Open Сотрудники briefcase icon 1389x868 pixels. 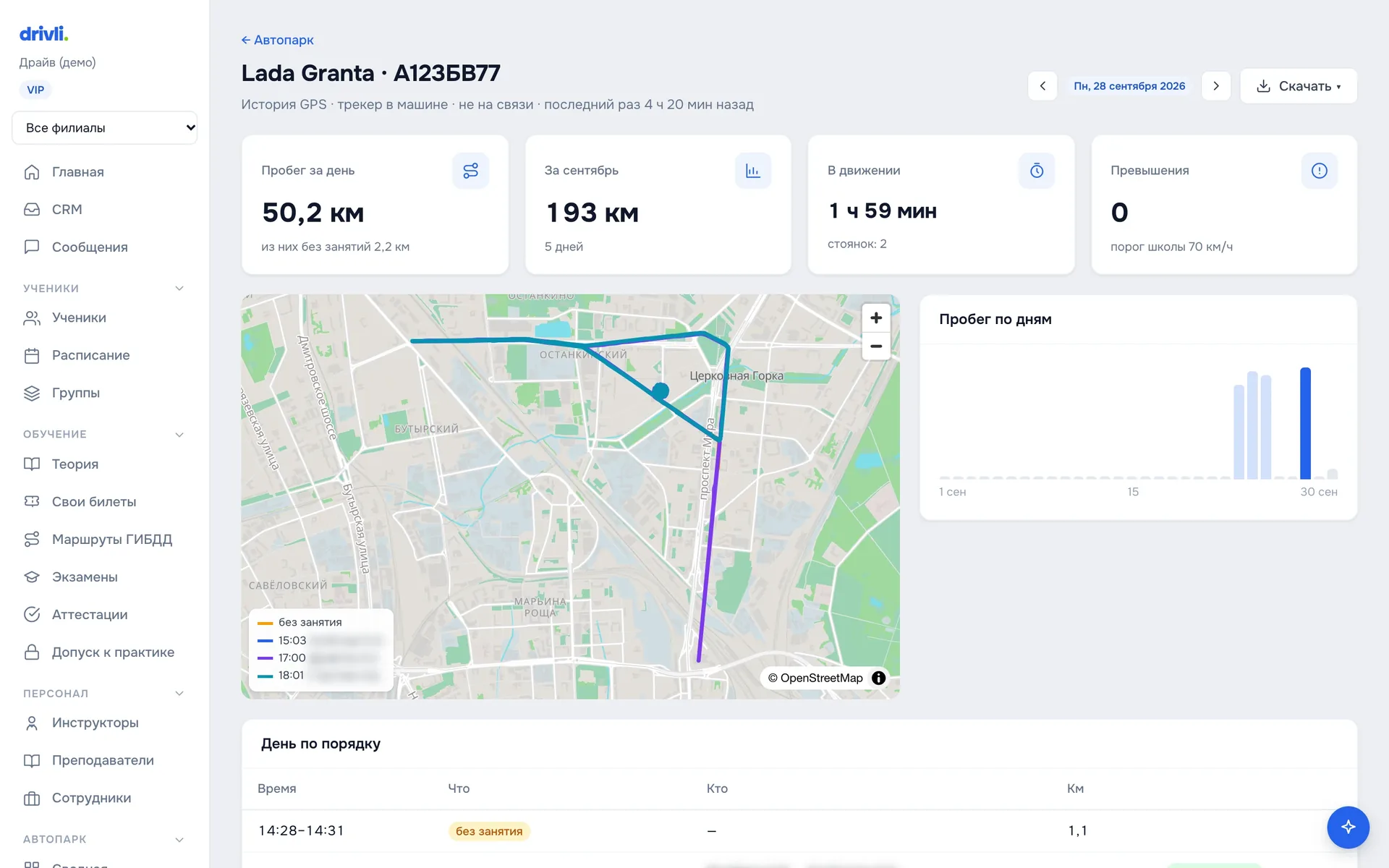[32, 799]
